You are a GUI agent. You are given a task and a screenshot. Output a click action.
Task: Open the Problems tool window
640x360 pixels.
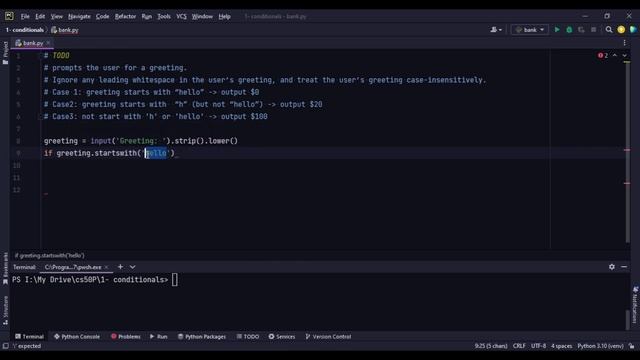pos(126,337)
